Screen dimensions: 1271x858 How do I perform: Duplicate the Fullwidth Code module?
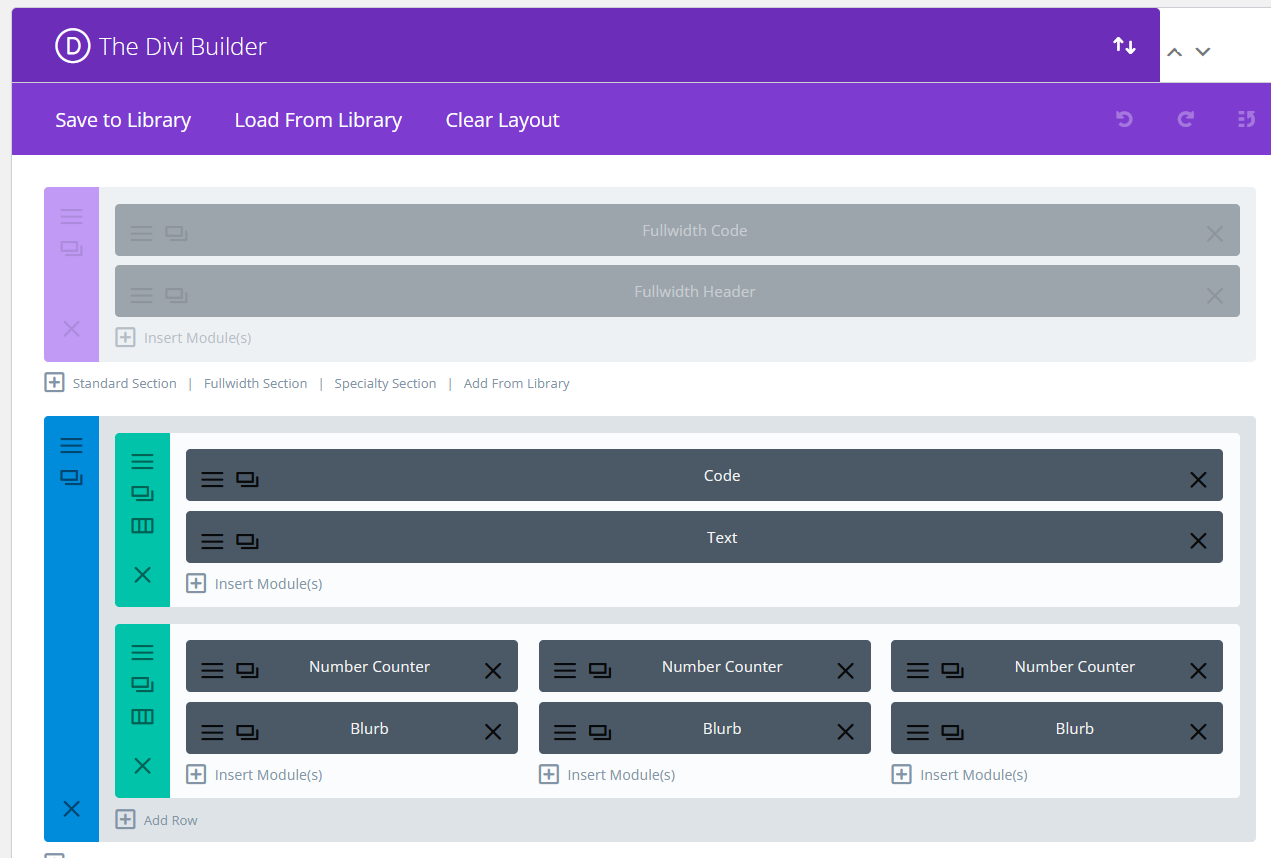click(176, 234)
